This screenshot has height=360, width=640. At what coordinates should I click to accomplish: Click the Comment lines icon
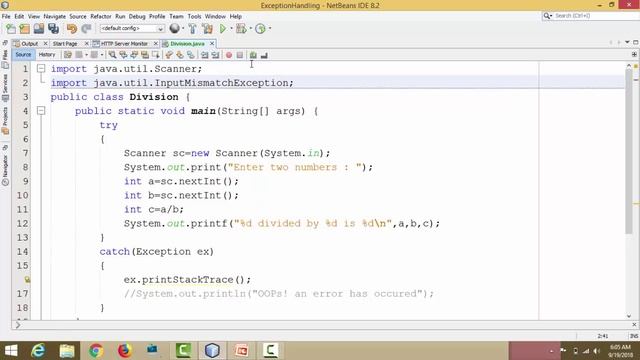(x=253, y=55)
